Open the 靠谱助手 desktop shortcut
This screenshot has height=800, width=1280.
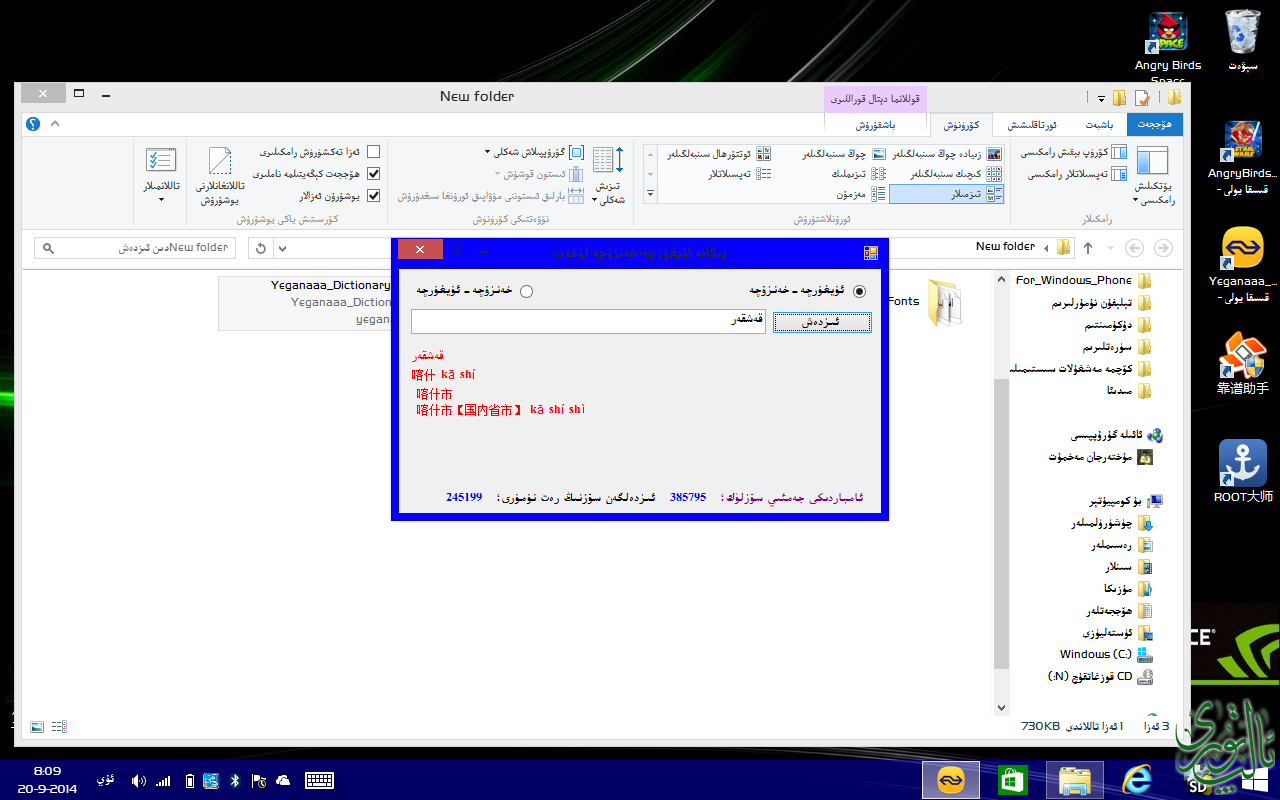click(x=1242, y=362)
